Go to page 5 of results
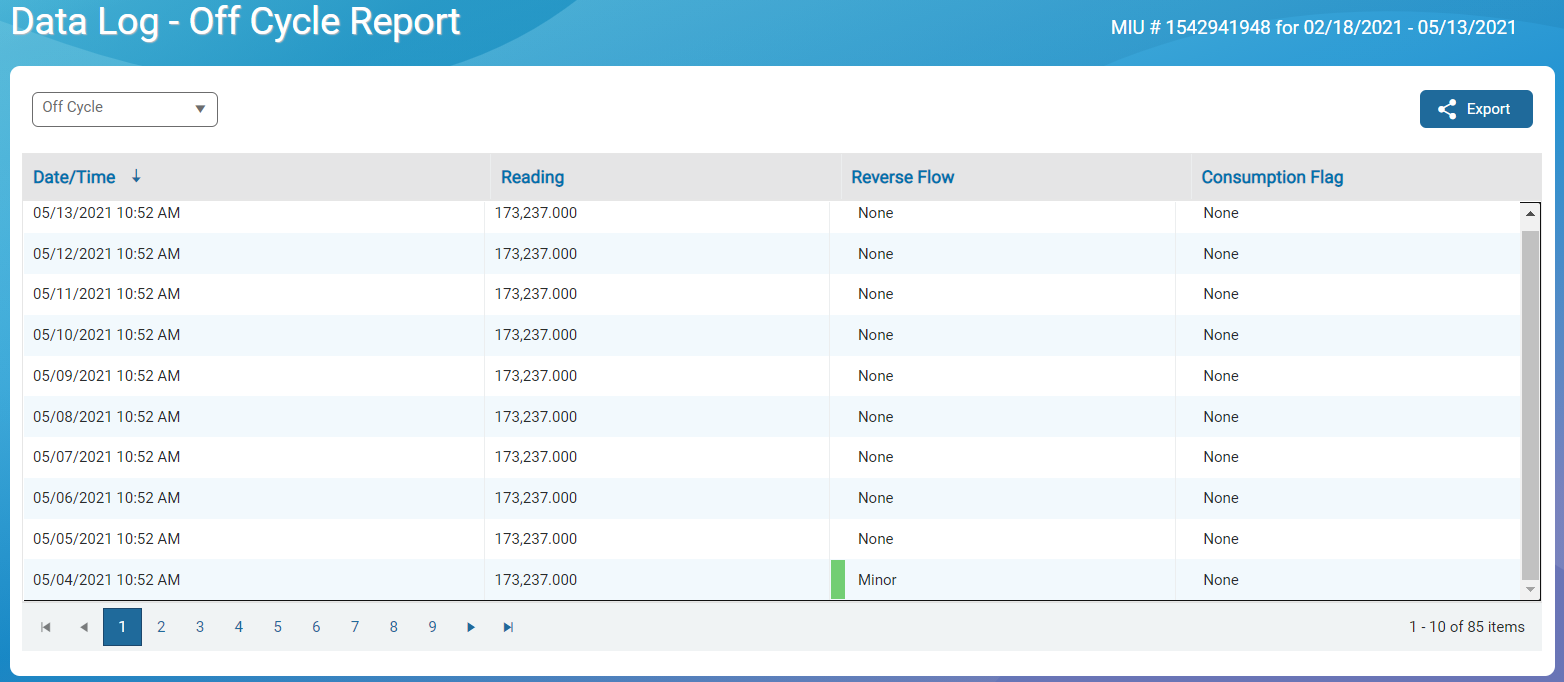Viewport: 1564px width, 682px height. (x=277, y=627)
